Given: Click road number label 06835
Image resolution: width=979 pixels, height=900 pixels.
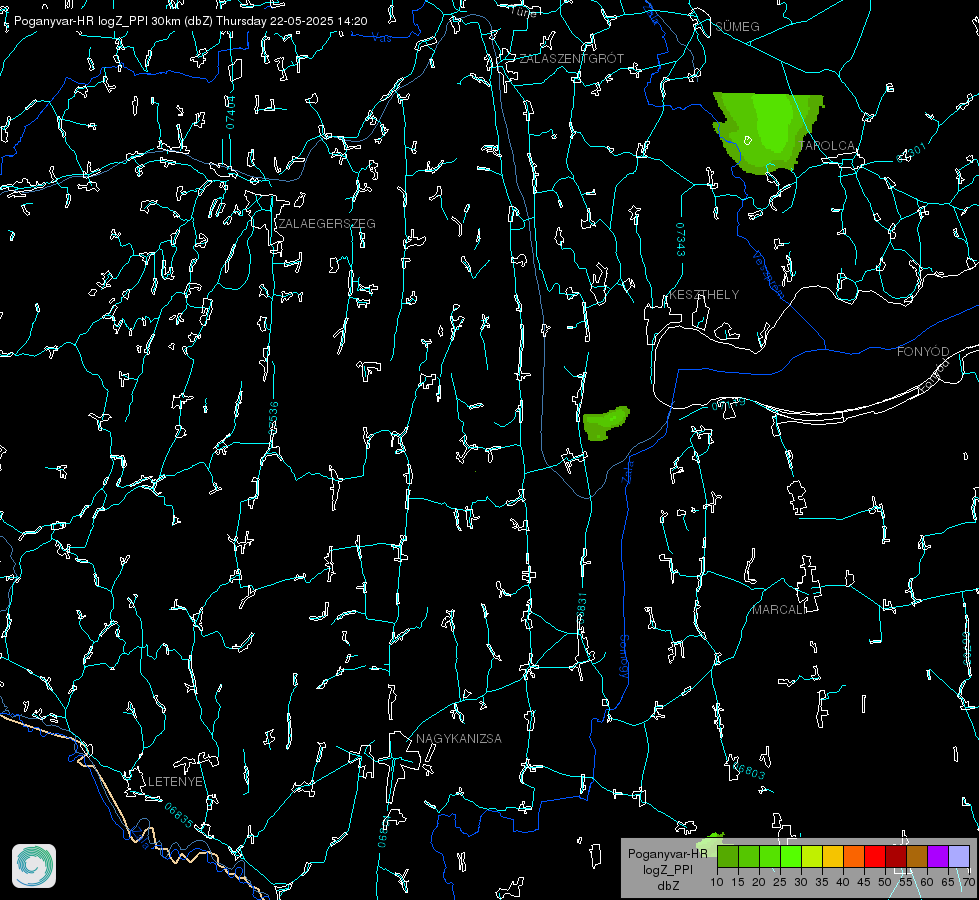Looking at the screenshot, I should point(179,816).
